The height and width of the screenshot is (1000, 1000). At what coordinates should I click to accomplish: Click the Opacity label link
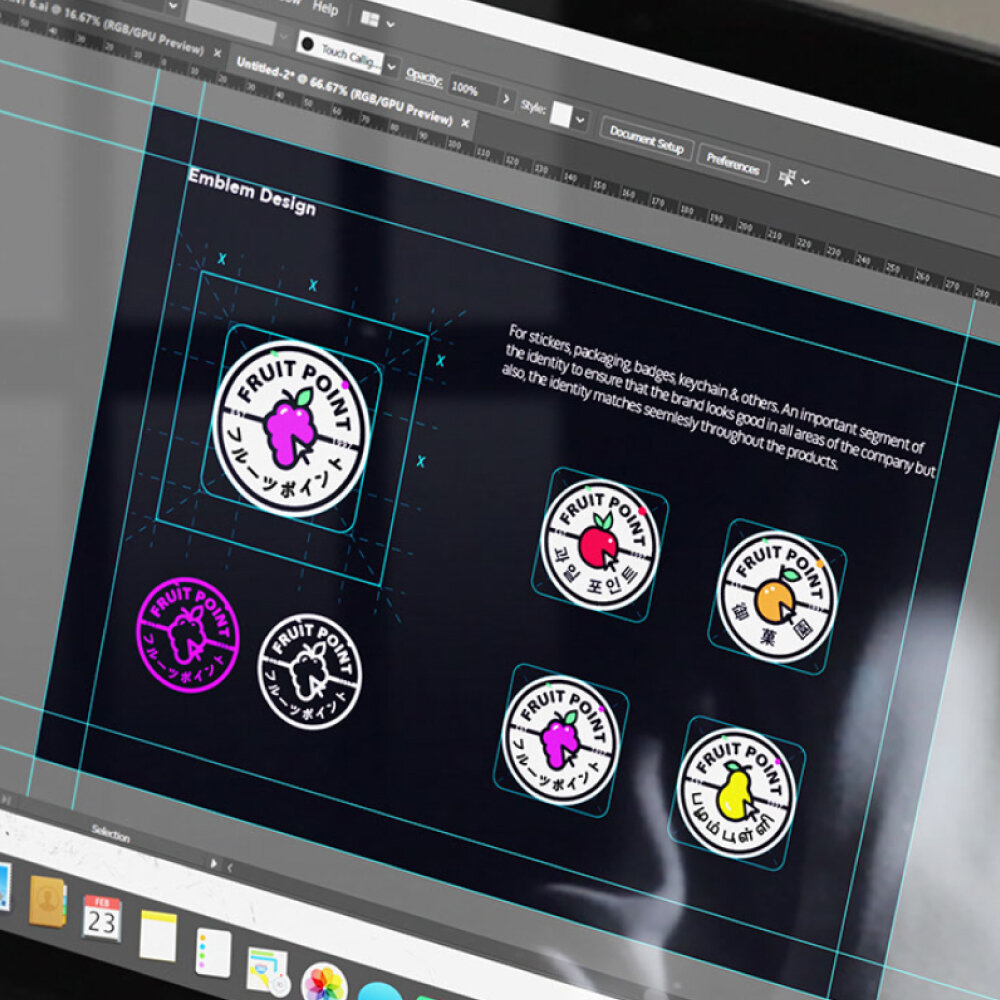(x=424, y=78)
